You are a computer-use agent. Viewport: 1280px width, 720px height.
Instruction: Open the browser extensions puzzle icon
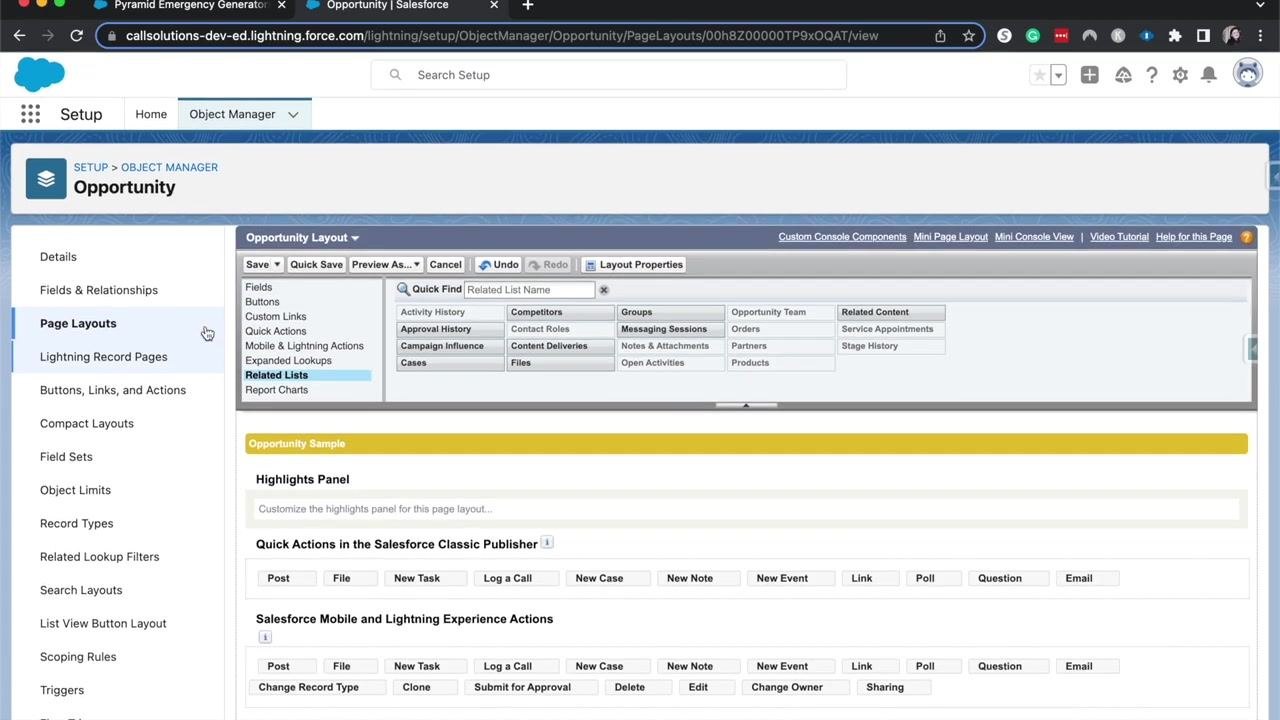click(1175, 35)
